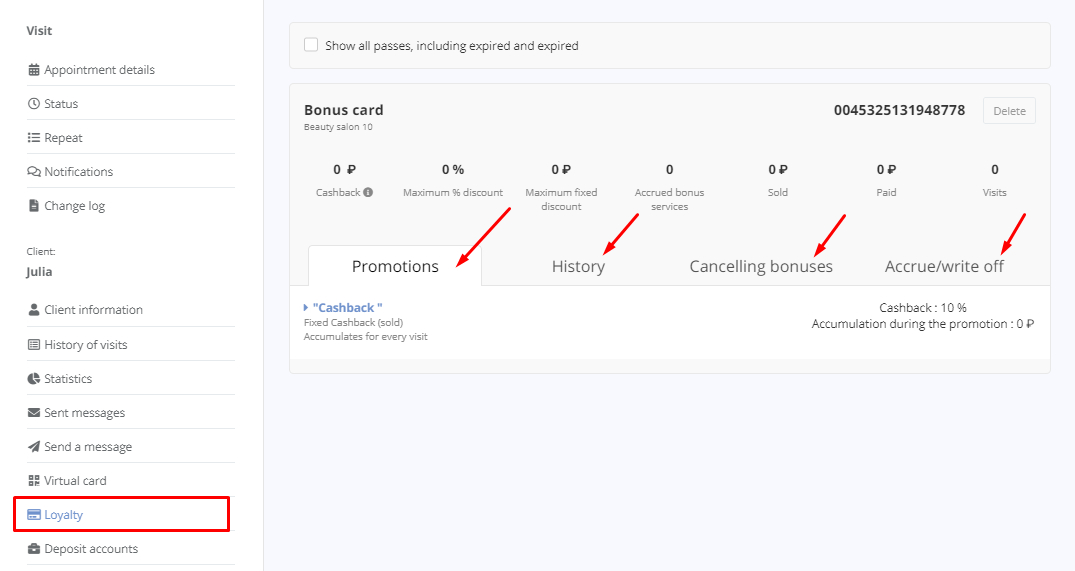Click the QR icon beside Virtual card
The height and width of the screenshot is (571, 1075).
tap(34, 481)
